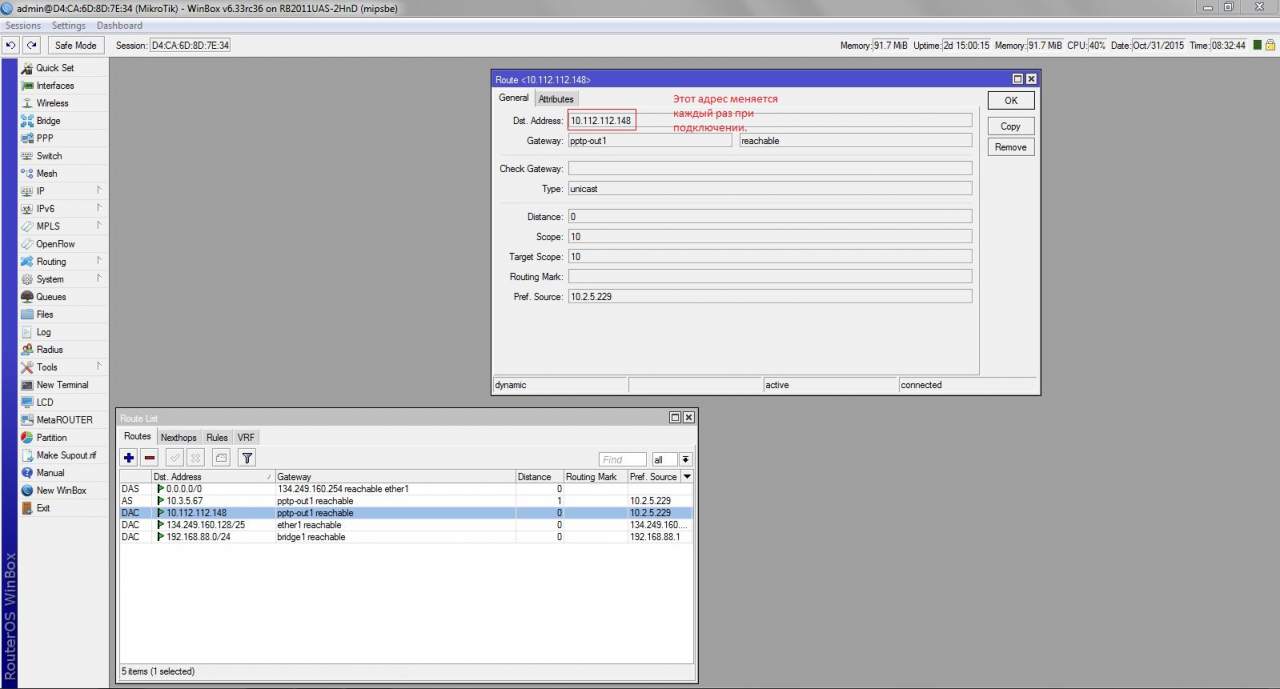Image resolution: width=1280 pixels, height=689 pixels.
Task: Expand the IP submenu arrow
Action: [x=99, y=190]
